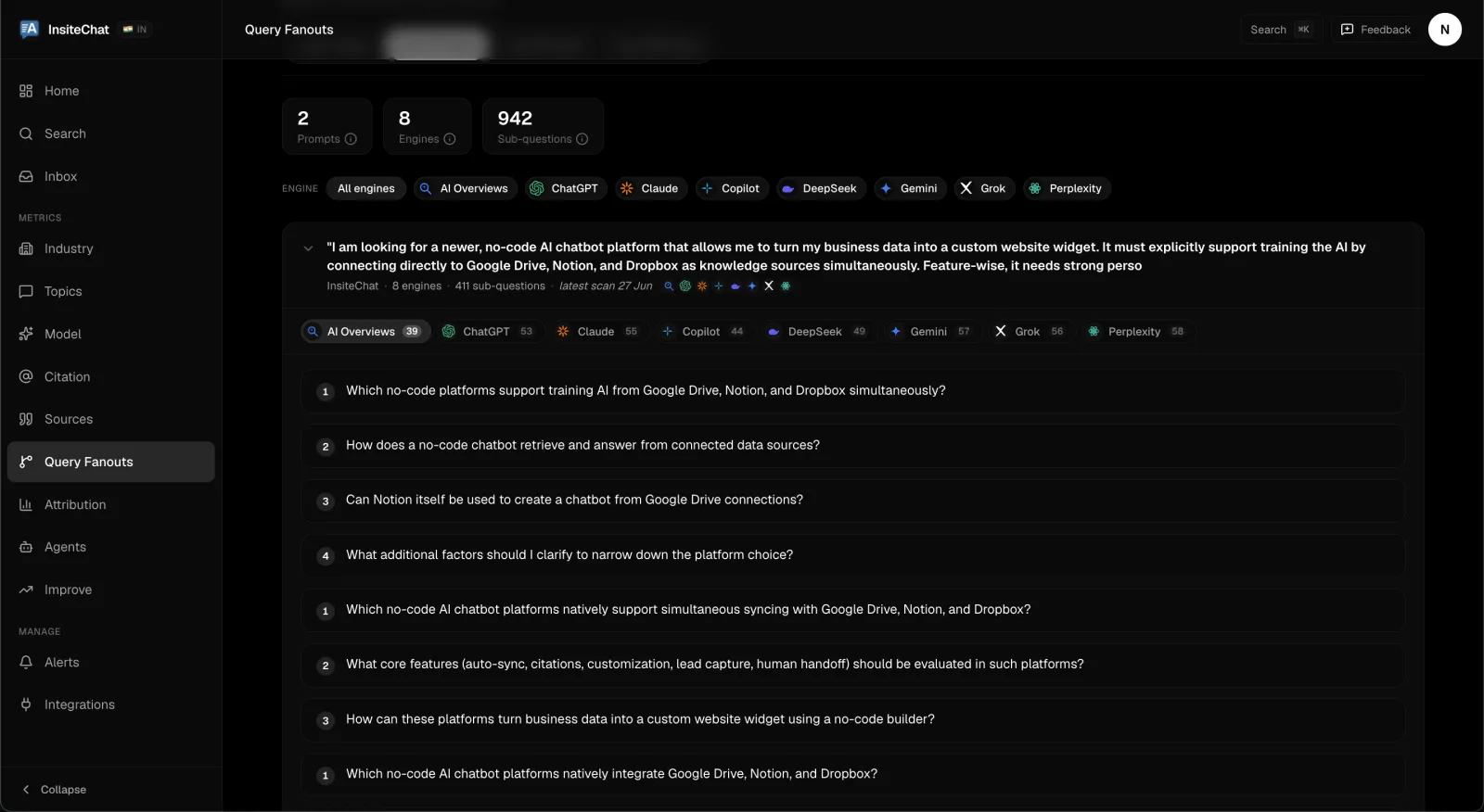The image size is (1484, 812).
Task: Click 'What additional factors should I clarify' question
Action: pyautogui.click(x=852, y=555)
